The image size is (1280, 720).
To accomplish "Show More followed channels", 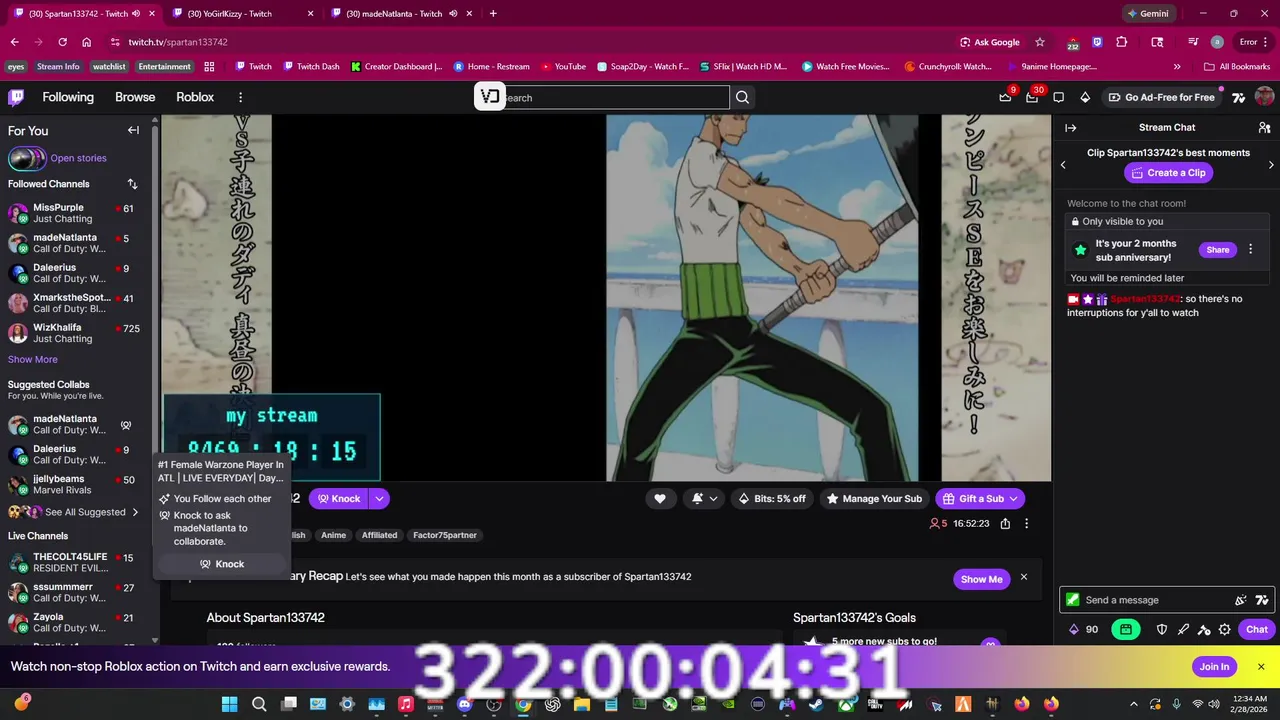I will (33, 359).
